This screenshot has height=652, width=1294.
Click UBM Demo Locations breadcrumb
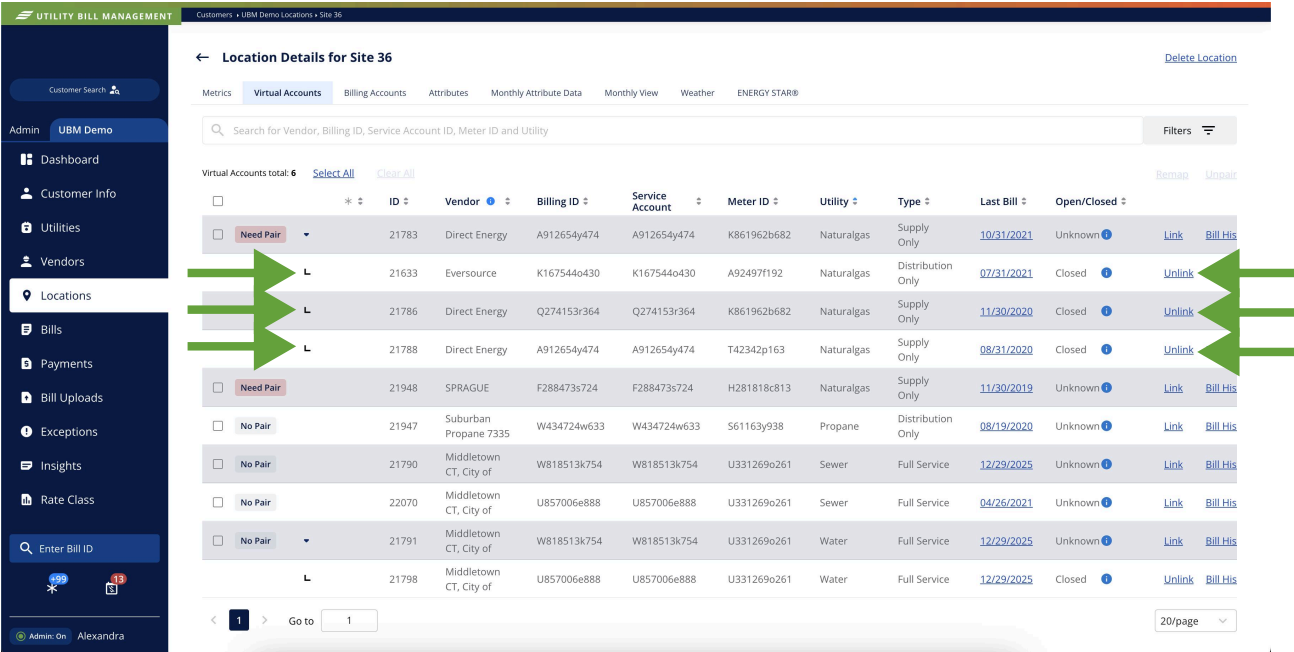pyautogui.click(x=277, y=15)
